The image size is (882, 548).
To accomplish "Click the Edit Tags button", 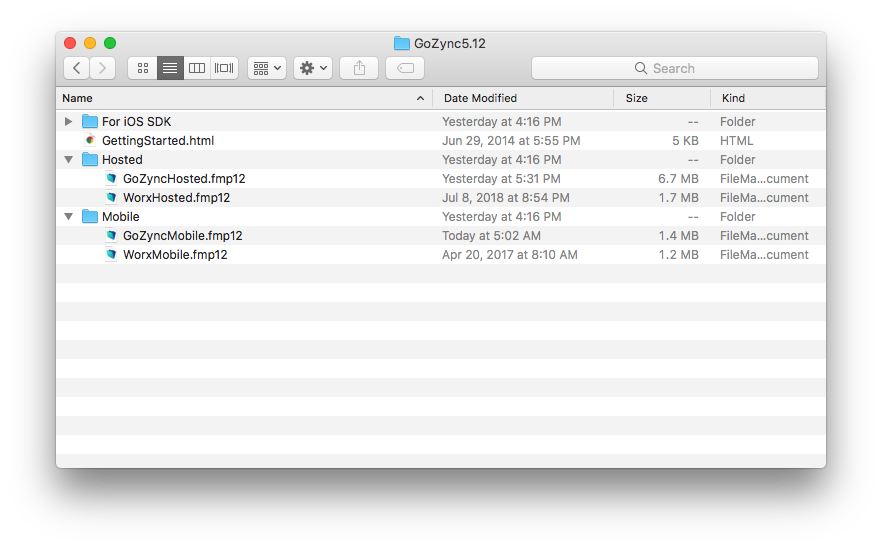I will [x=405, y=68].
